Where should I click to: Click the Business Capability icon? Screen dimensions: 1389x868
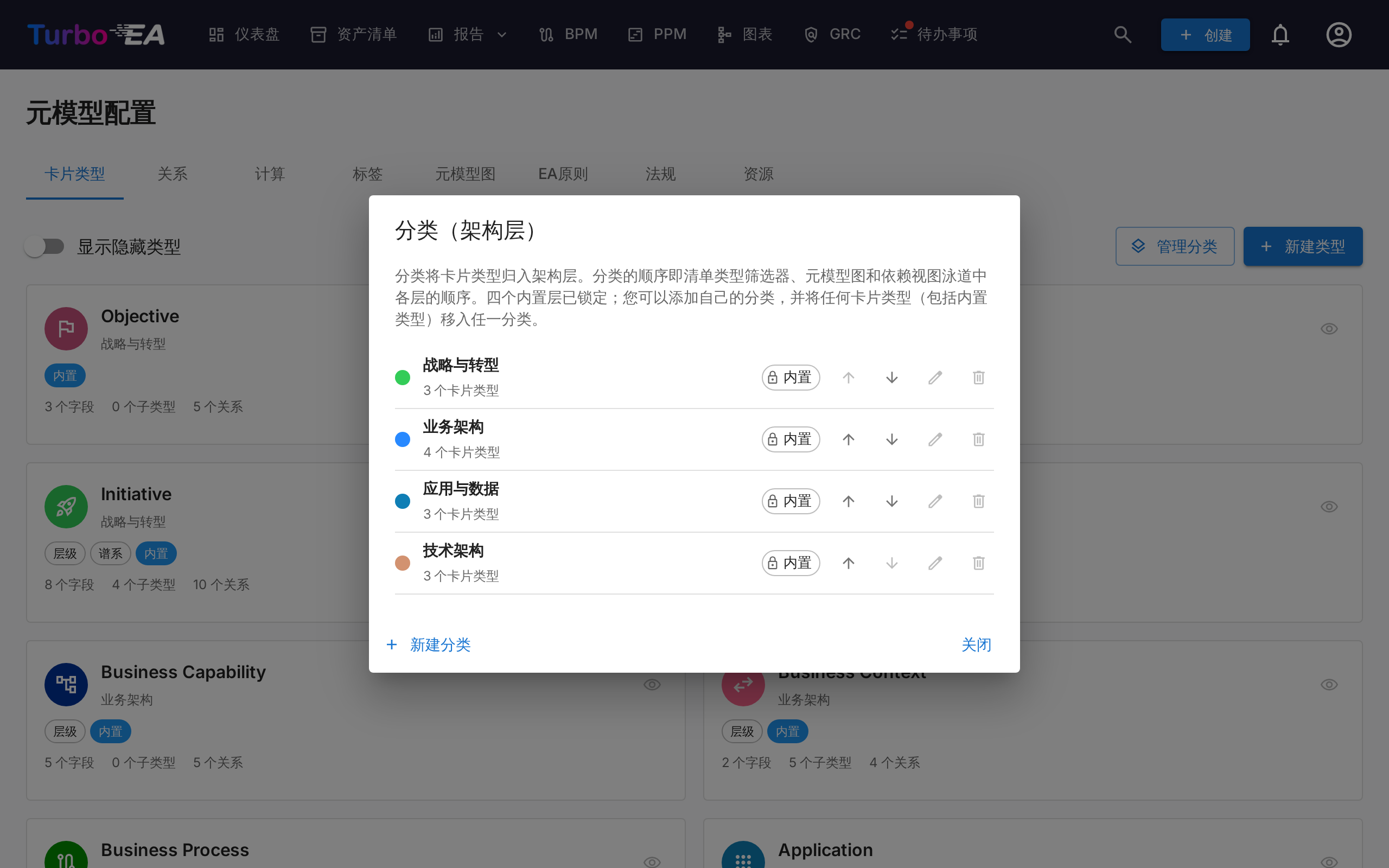tap(66, 685)
